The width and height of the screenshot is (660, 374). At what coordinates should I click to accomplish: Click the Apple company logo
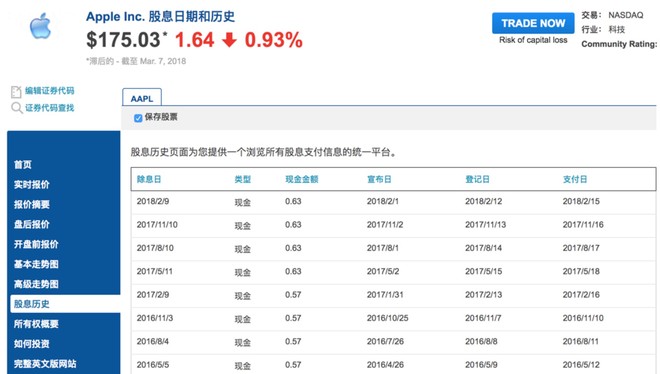point(40,26)
